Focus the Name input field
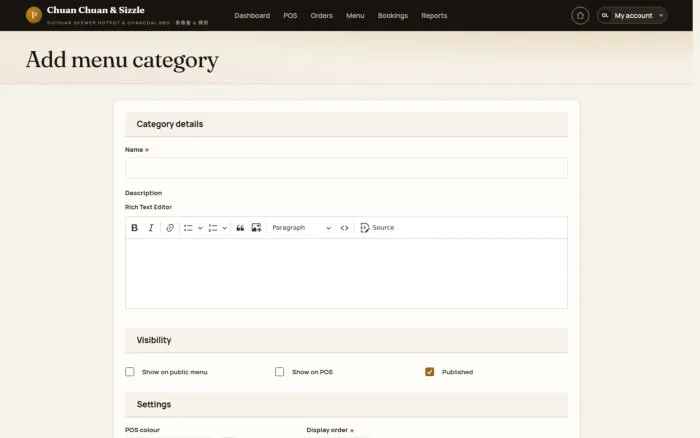Image resolution: width=700 pixels, height=438 pixels. point(346,168)
